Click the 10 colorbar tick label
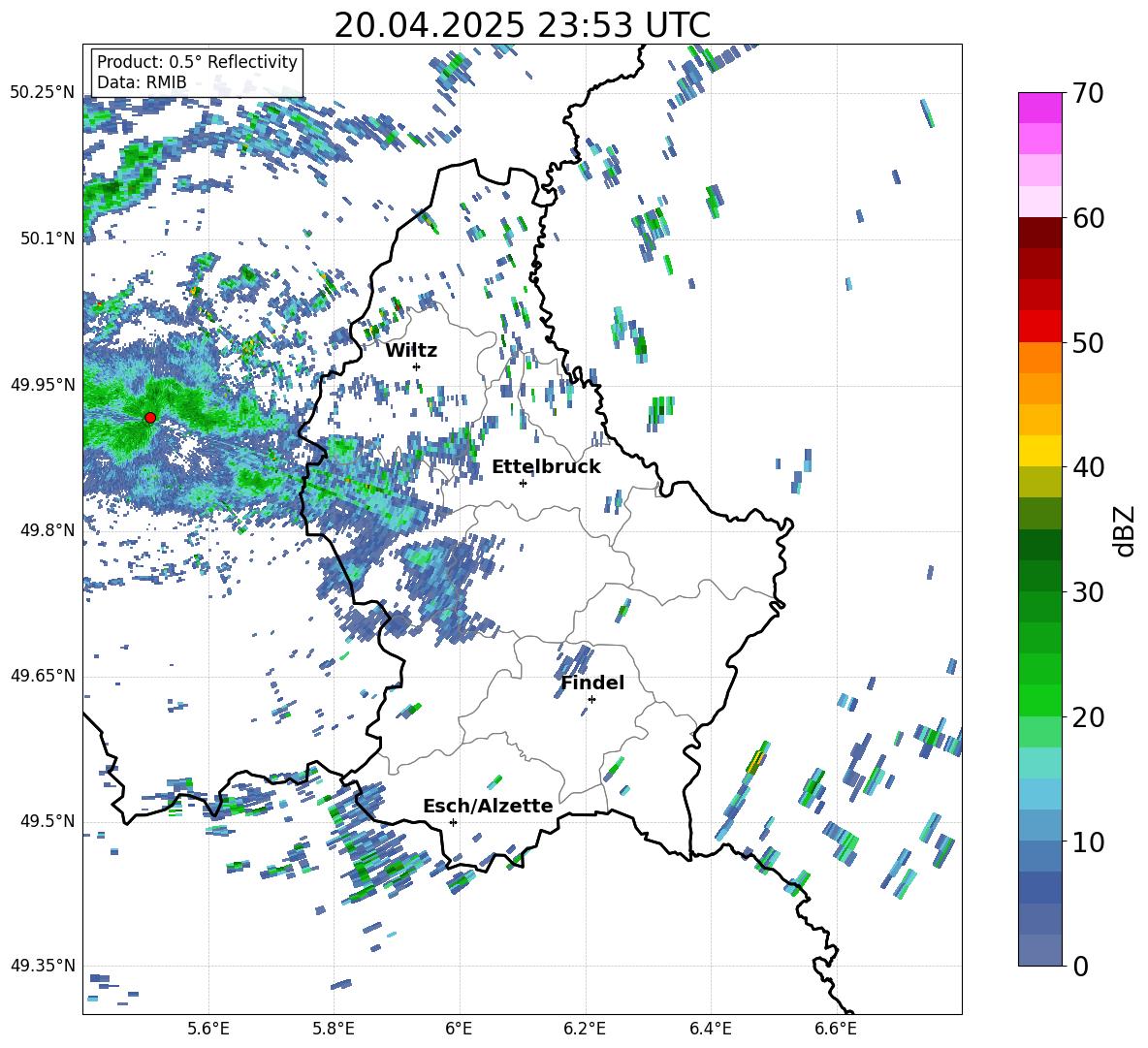Image resolution: width=1148 pixels, height=1048 pixels. (1088, 842)
